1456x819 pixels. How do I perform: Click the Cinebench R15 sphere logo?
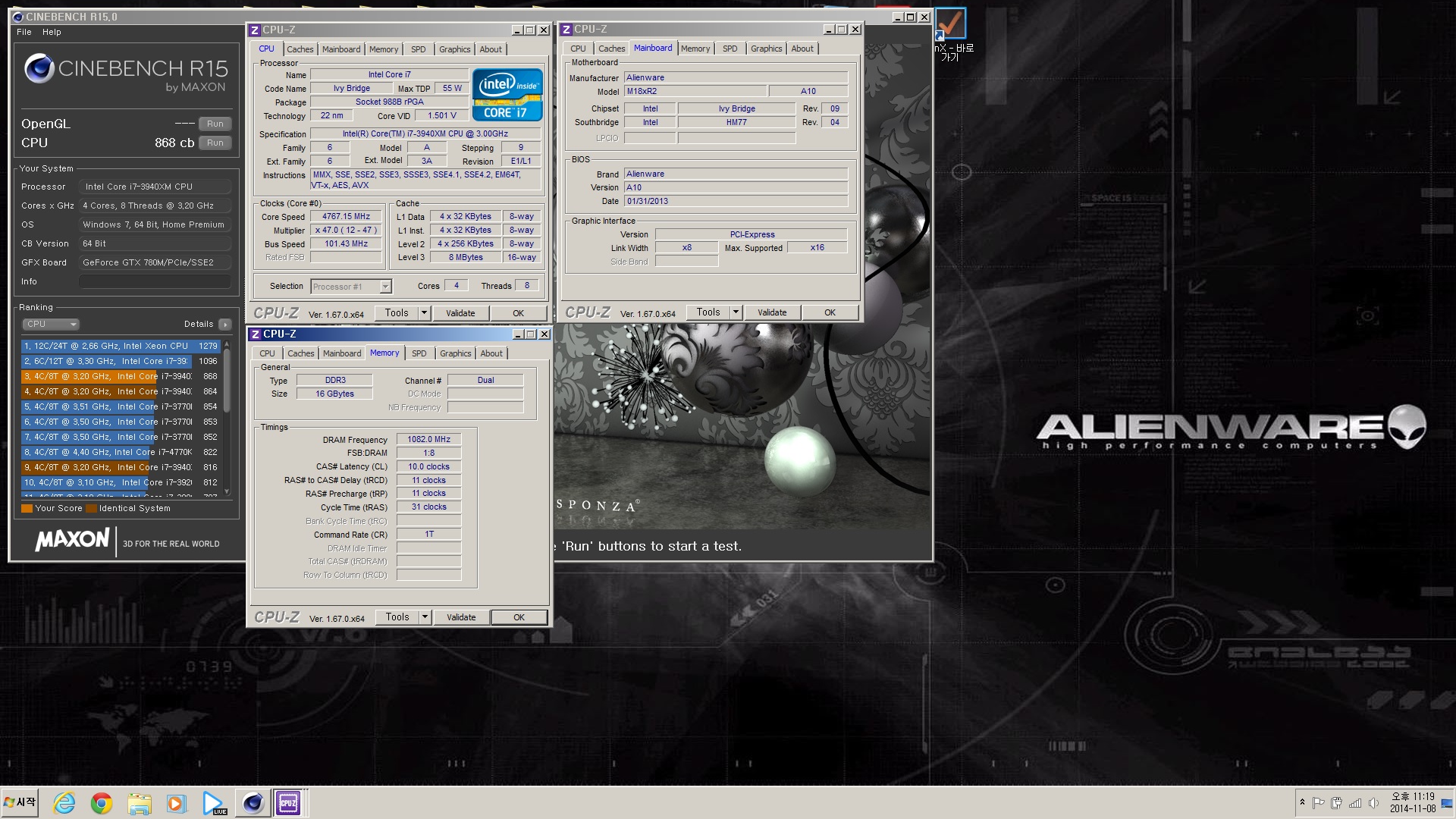click(39, 69)
